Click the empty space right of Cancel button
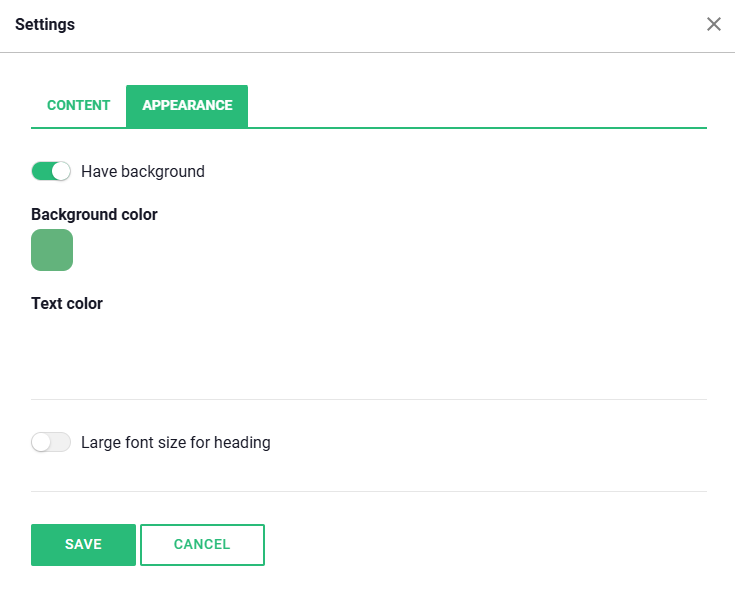Viewport: 735px width, 593px height. pos(480,545)
